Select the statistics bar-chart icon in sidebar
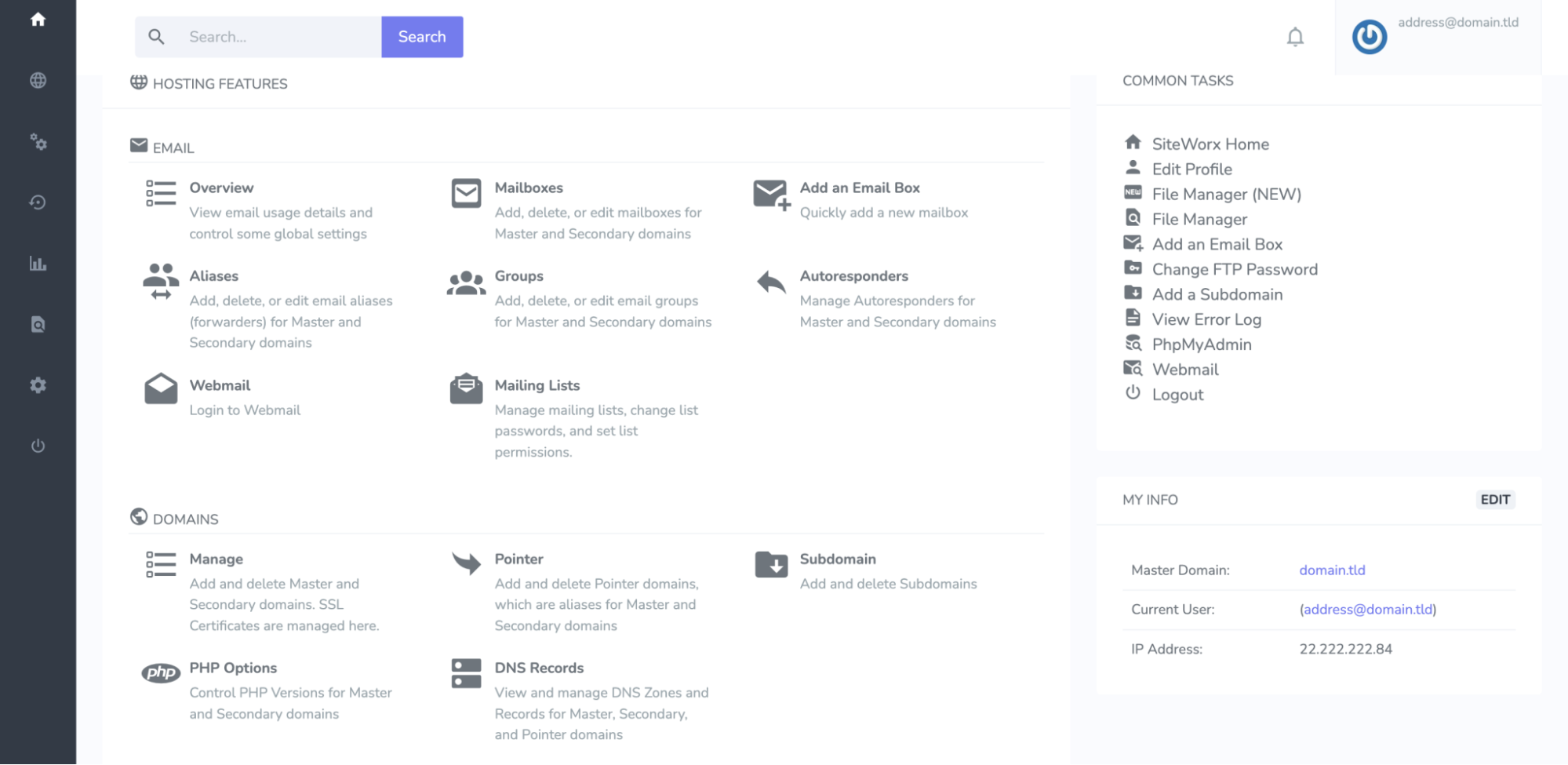This screenshot has height=765, width=1568. click(x=37, y=264)
